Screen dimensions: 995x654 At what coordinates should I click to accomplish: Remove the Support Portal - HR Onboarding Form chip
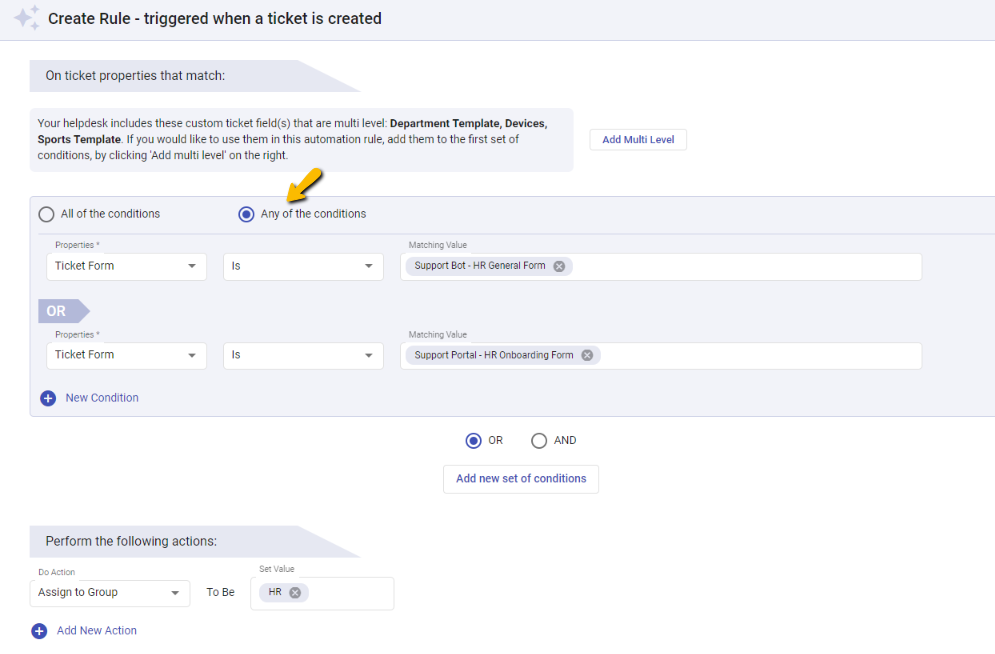click(587, 355)
